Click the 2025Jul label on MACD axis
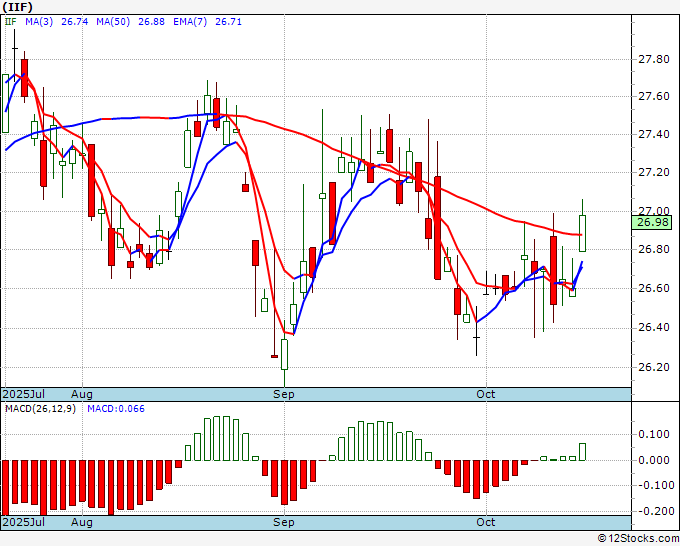This screenshot has height=546, width=680. tap(24, 522)
